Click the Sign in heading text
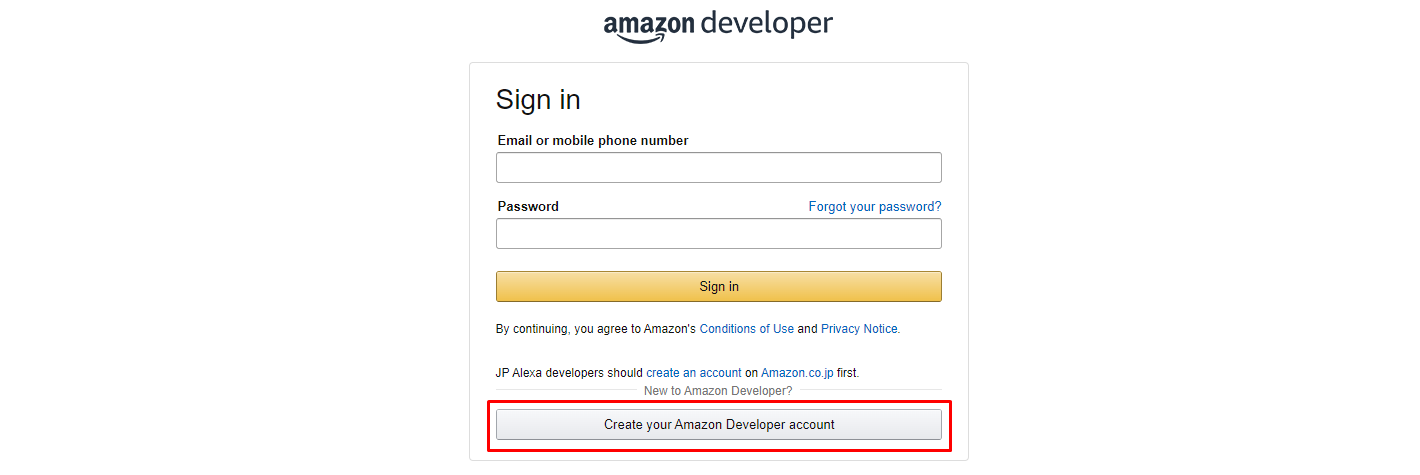The image size is (1420, 475). [x=538, y=100]
